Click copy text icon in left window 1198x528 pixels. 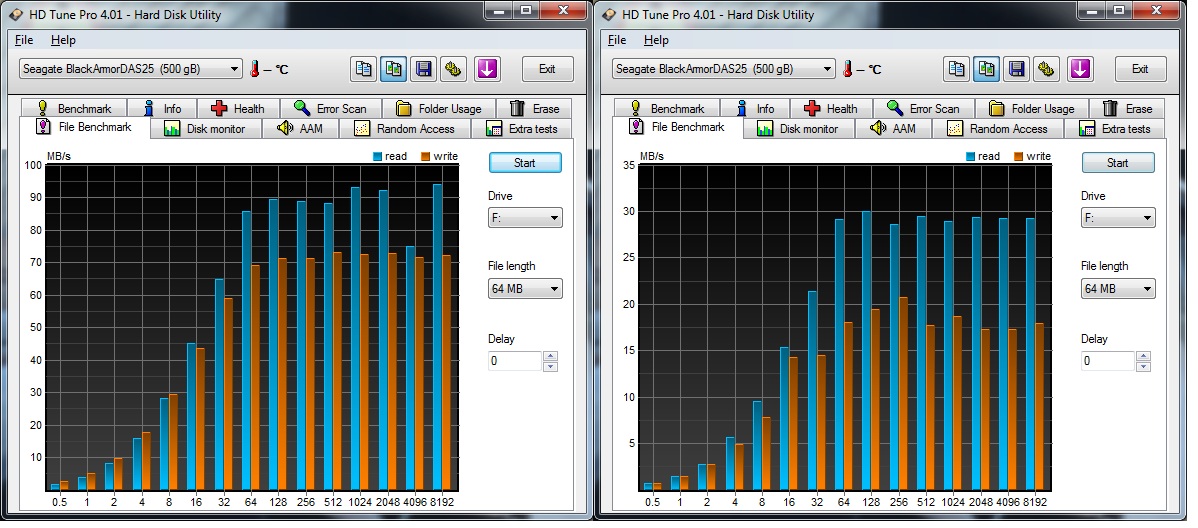(364, 69)
